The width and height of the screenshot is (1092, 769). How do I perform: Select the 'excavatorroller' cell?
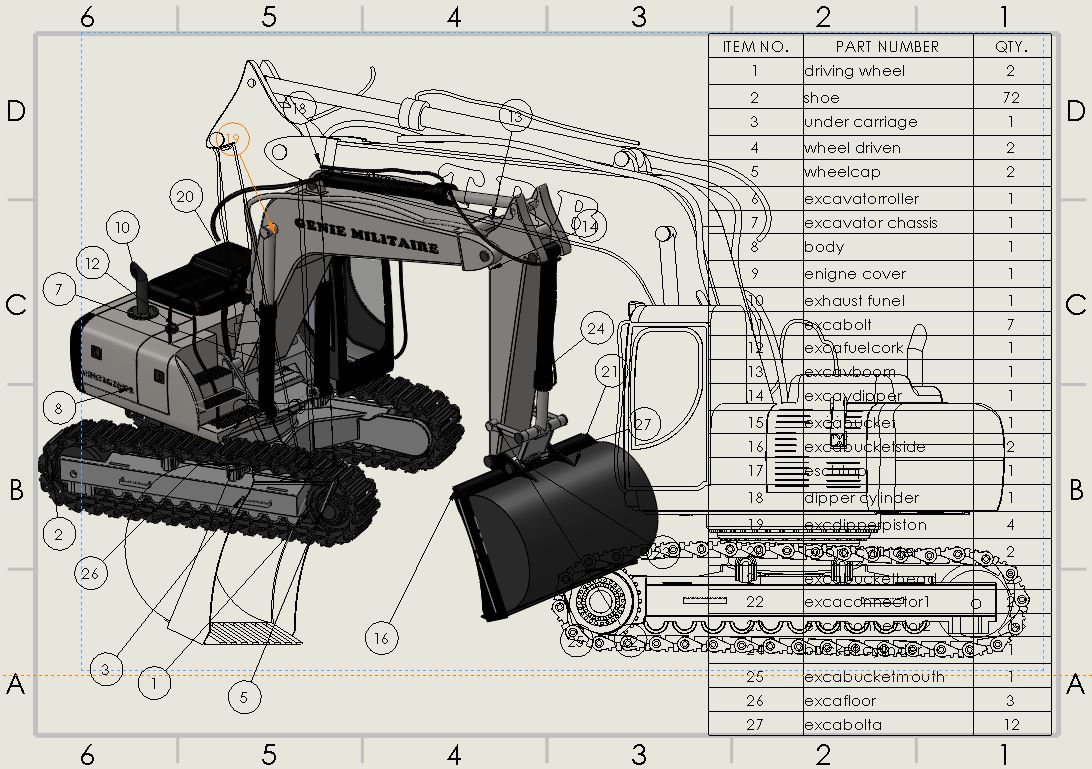(888, 199)
